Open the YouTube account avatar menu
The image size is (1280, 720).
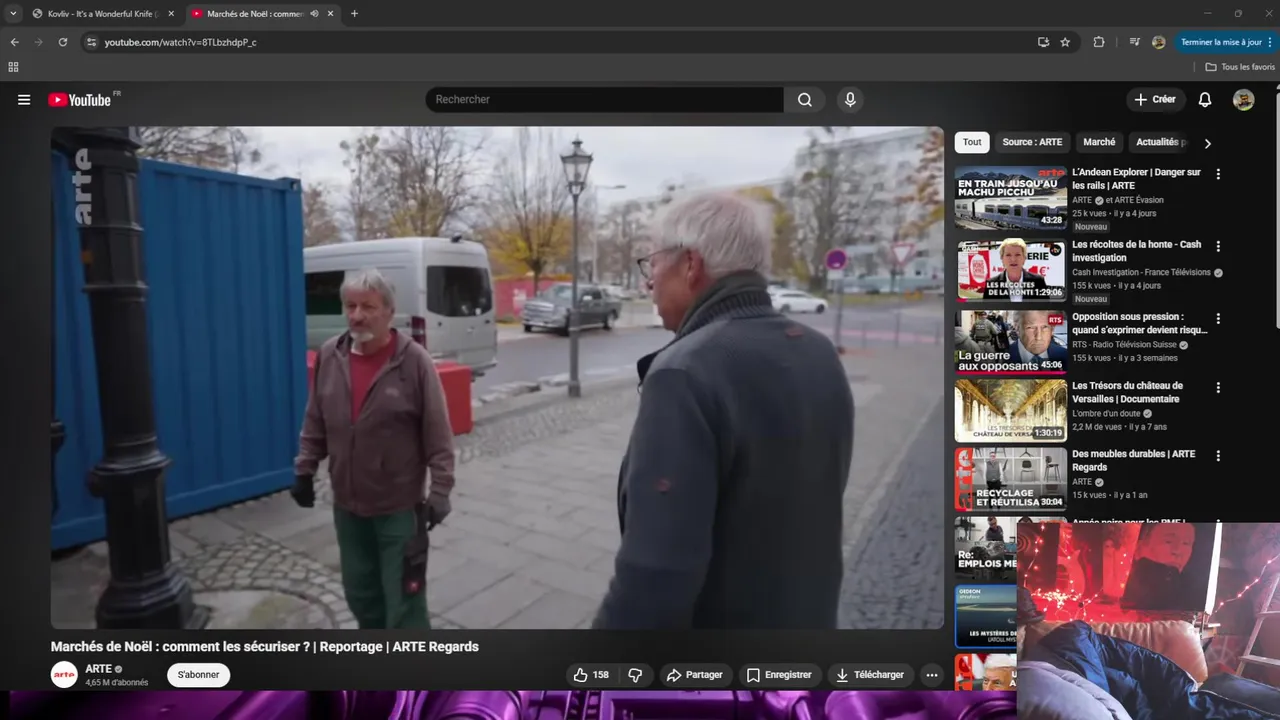[1243, 100]
